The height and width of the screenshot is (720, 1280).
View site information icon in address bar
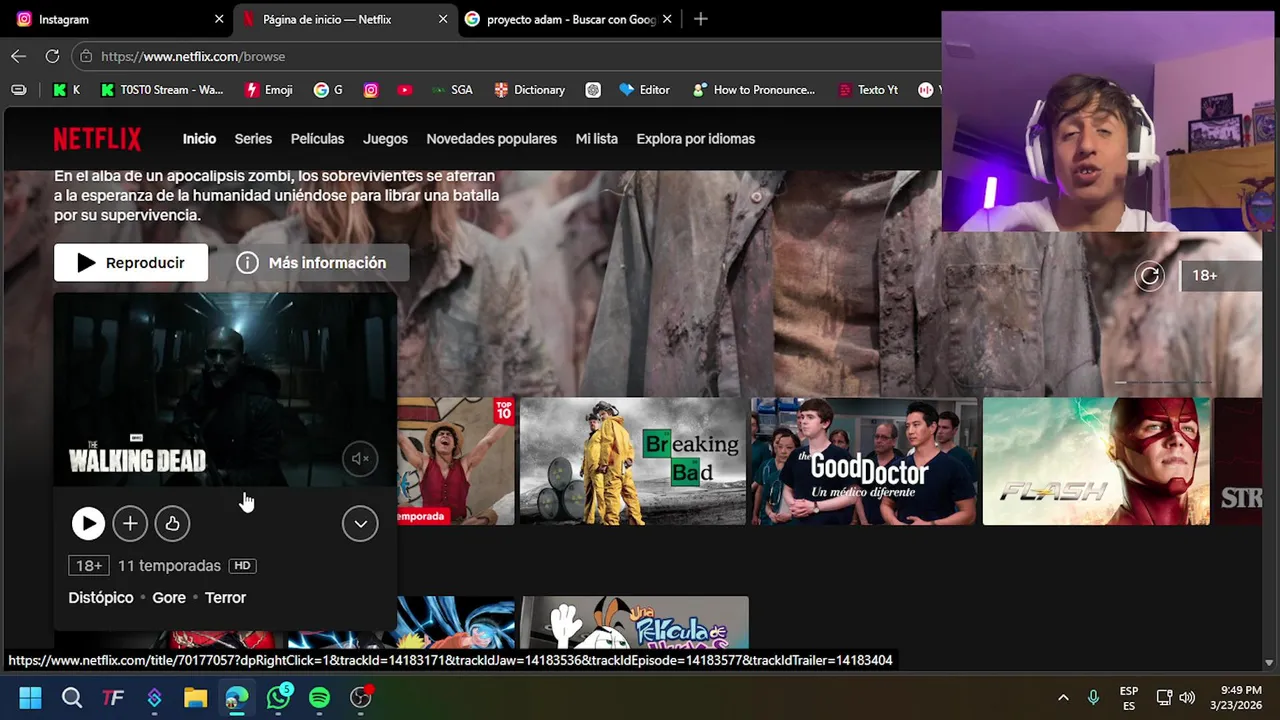(86, 56)
